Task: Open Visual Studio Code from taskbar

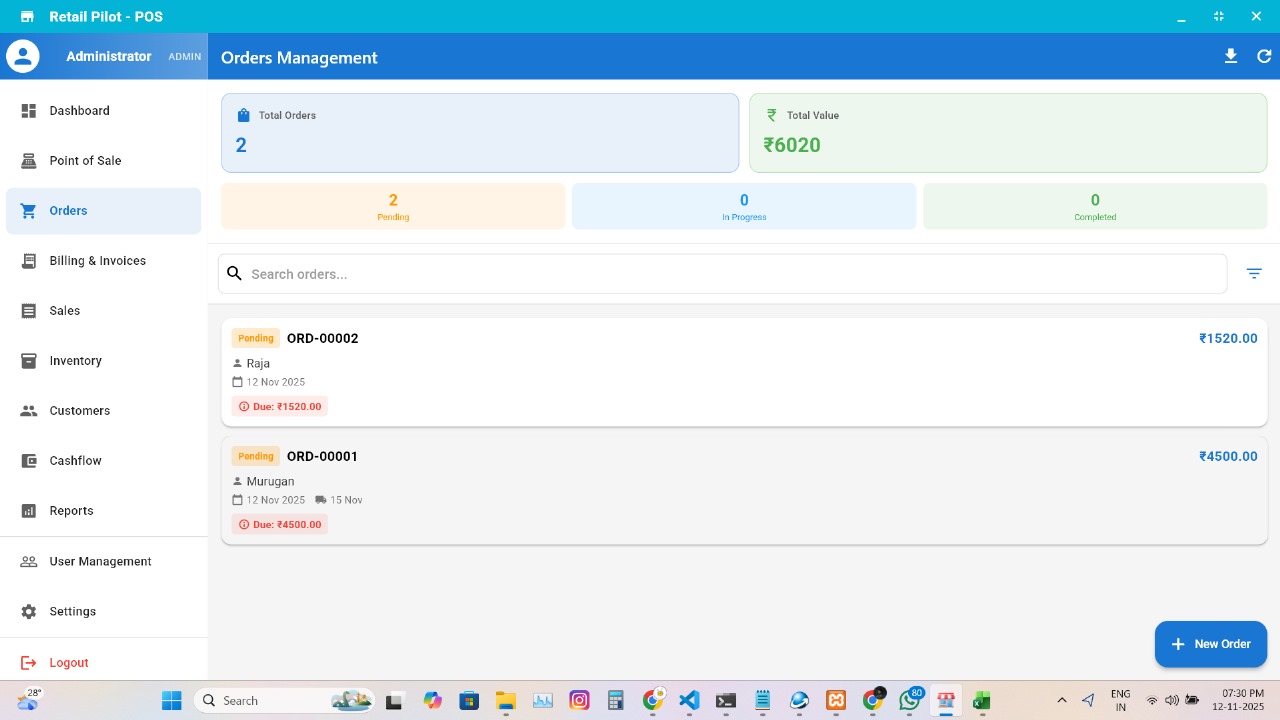Action: coord(689,701)
